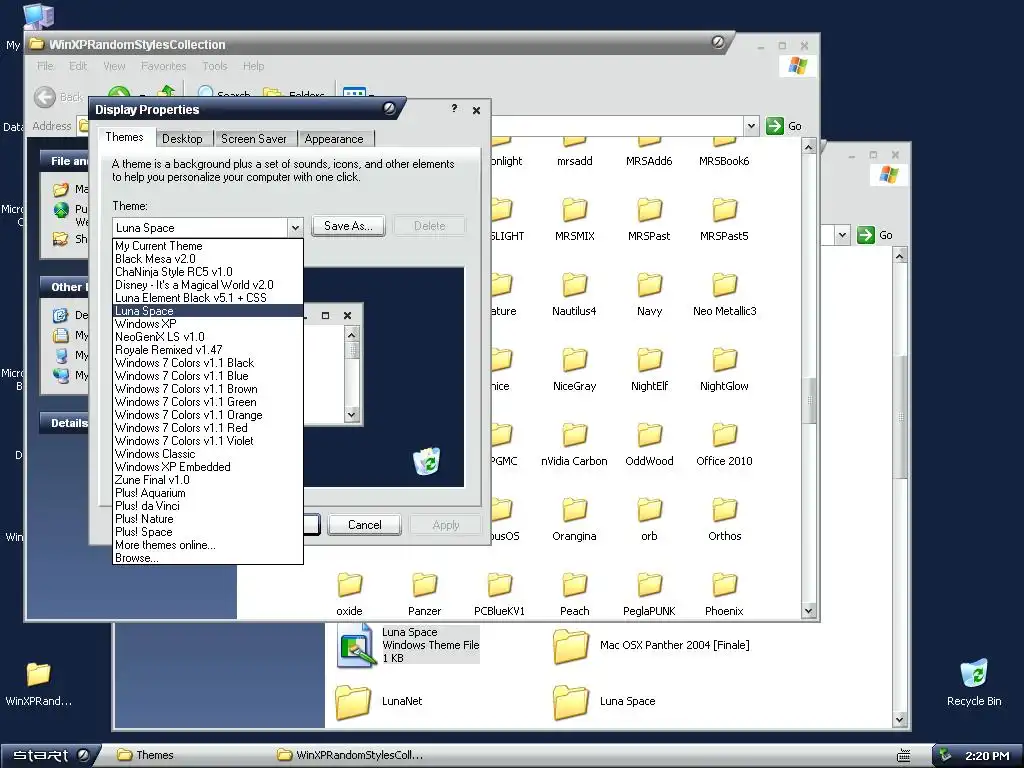
Task: Click Go in WinXPRandomStylesCollection window
Action: (x=784, y=126)
